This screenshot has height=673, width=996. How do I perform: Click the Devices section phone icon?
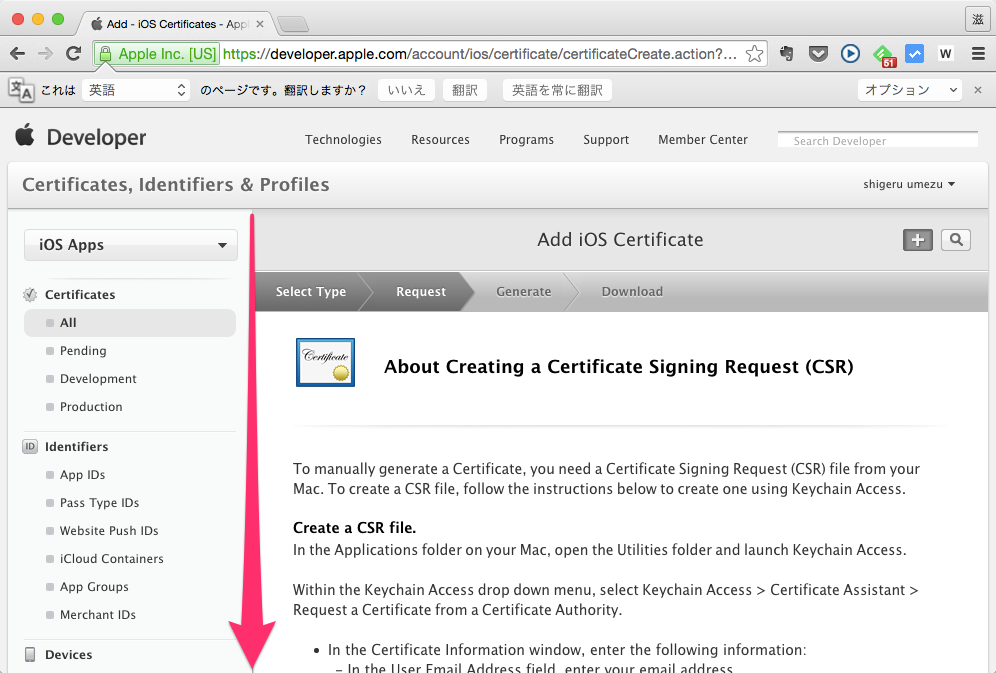[x=30, y=655]
